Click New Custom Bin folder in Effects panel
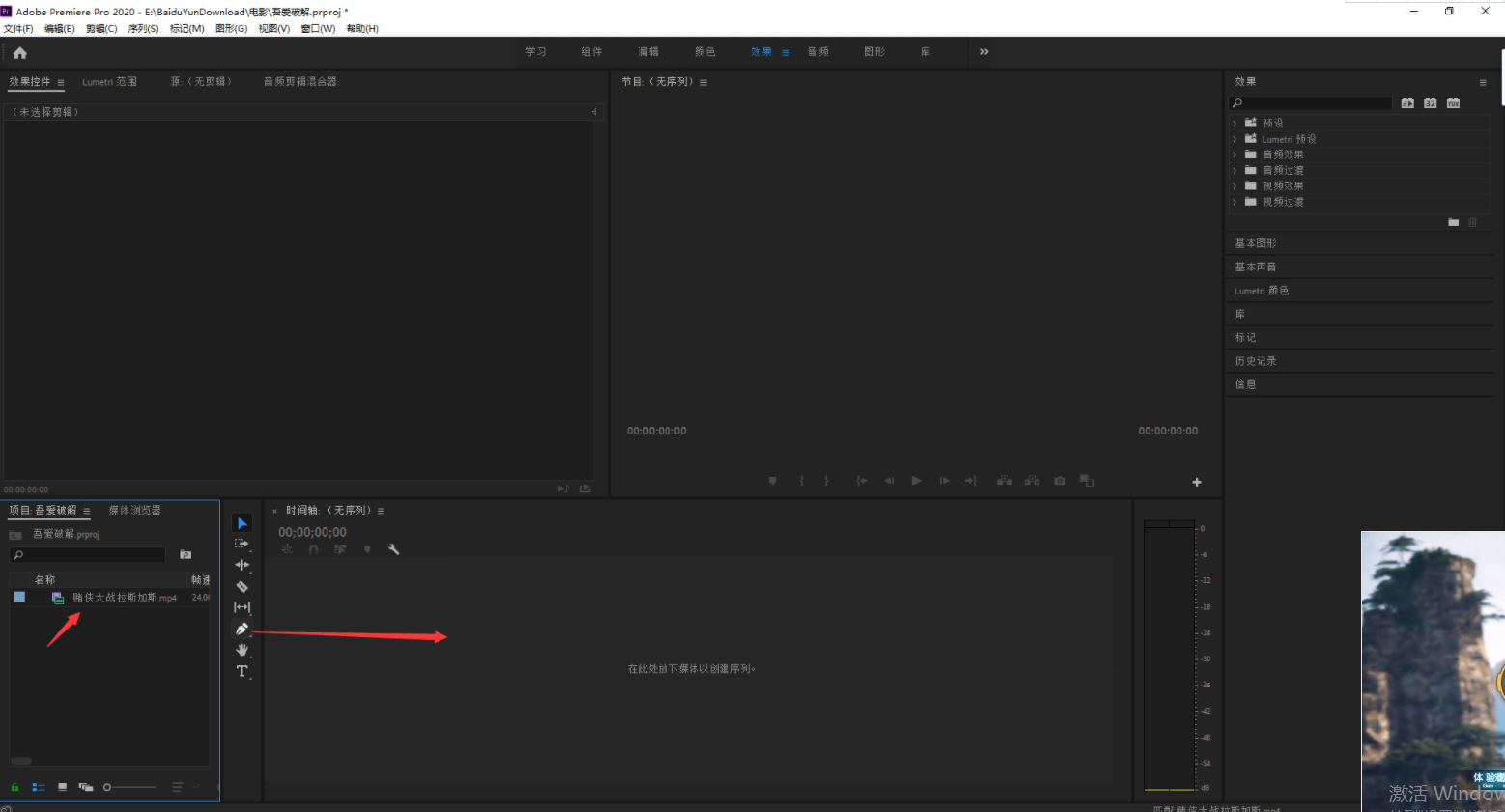Screen dimensions: 1505x812 click(1453, 222)
